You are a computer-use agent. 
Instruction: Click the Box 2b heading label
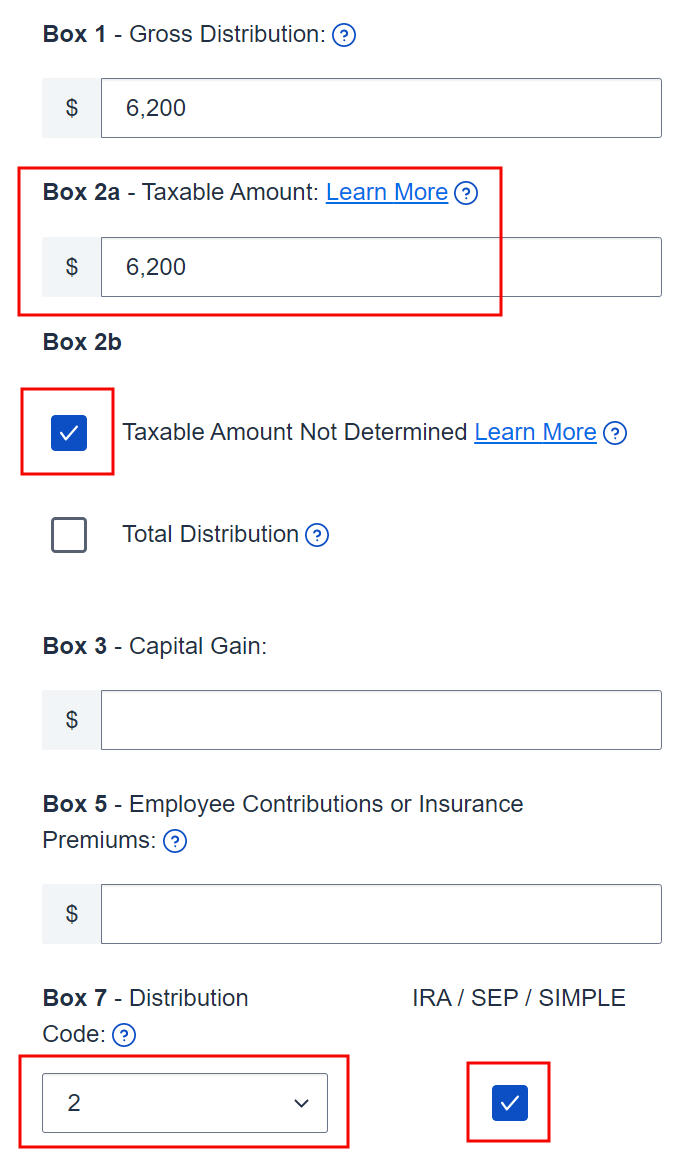82,342
